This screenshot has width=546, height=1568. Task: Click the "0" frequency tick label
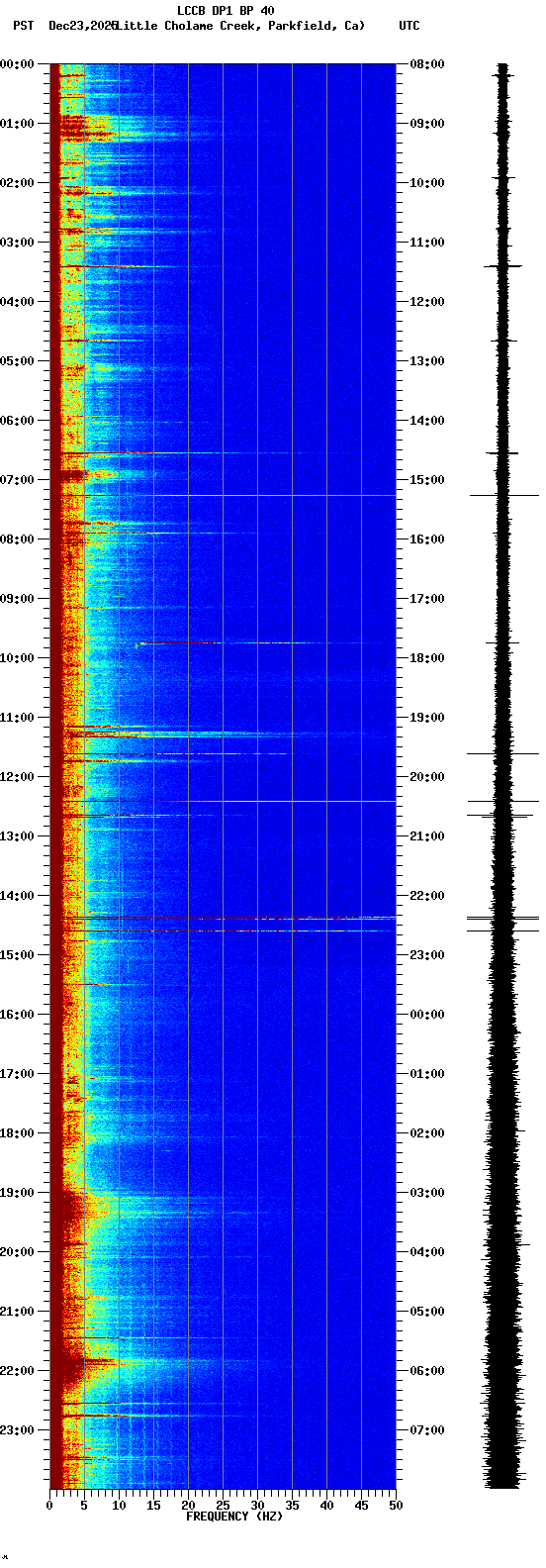pyautogui.click(x=49, y=1506)
